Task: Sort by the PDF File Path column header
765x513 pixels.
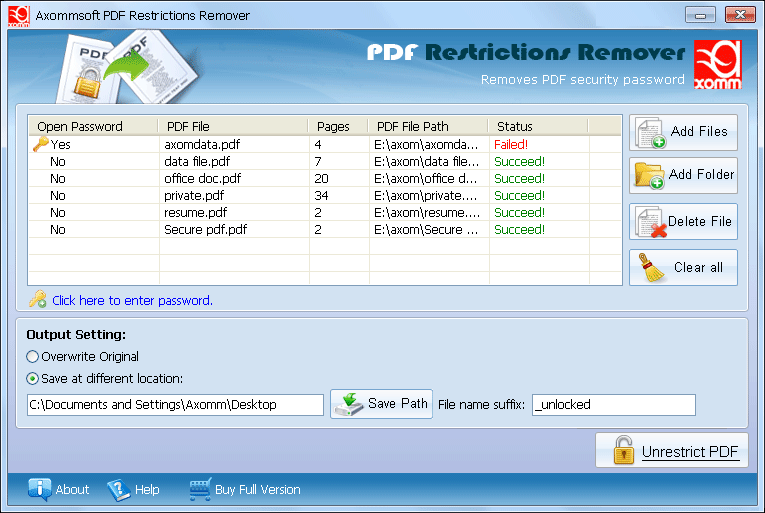Action: [428, 126]
